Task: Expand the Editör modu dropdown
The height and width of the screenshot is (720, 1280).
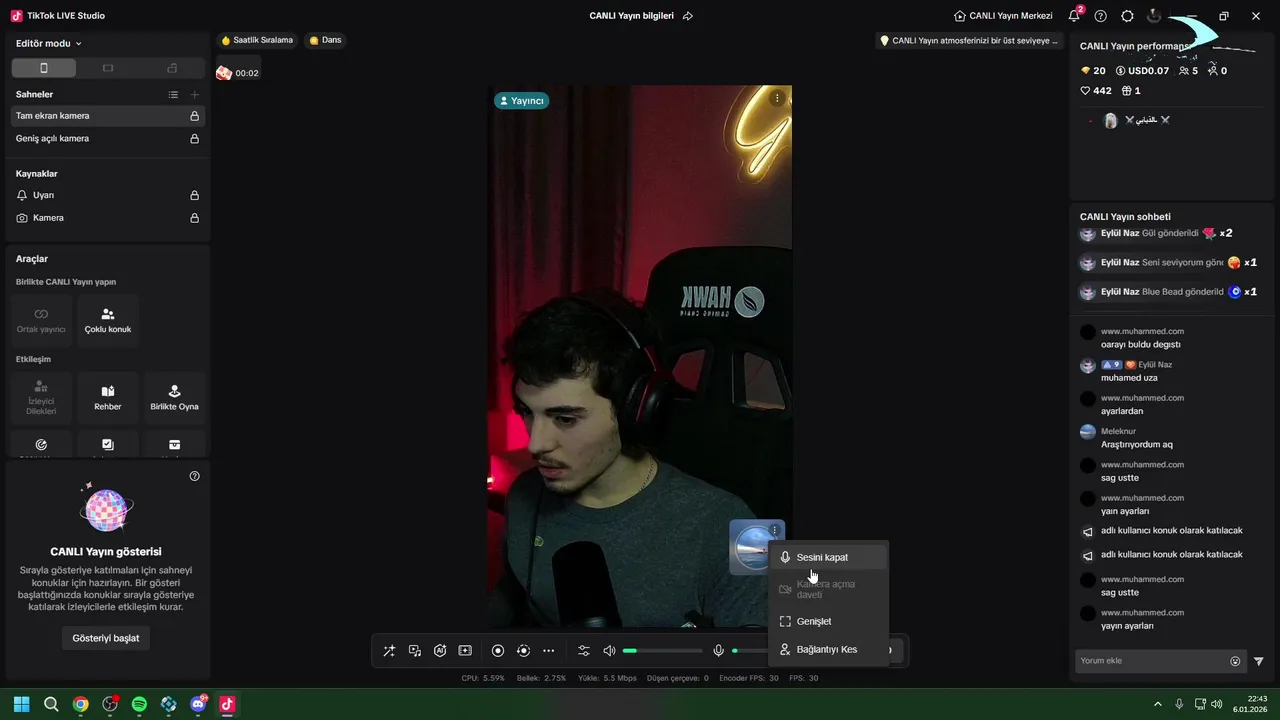Action: pyautogui.click(x=49, y=44)
